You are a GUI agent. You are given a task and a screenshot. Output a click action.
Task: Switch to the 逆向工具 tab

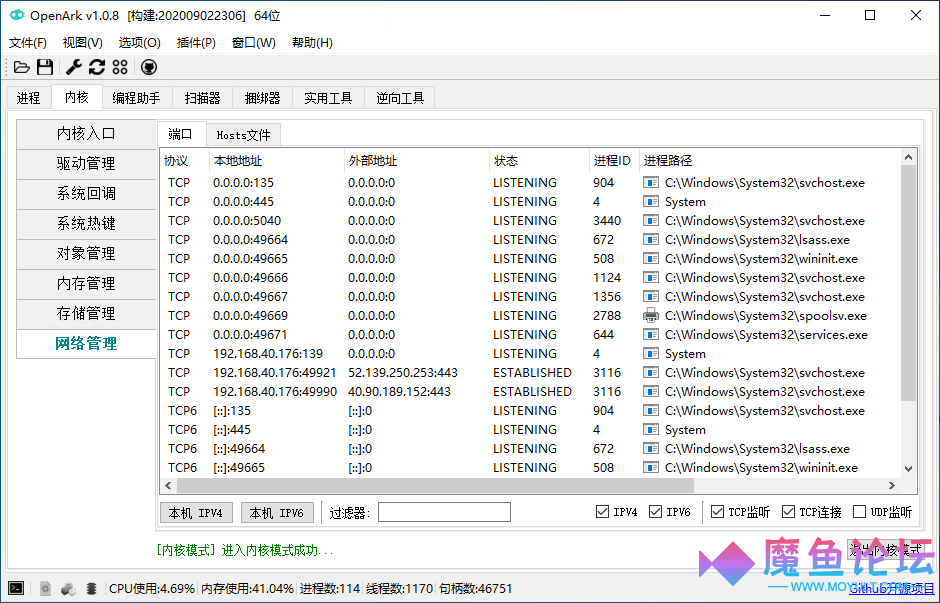tap(400, 98)
